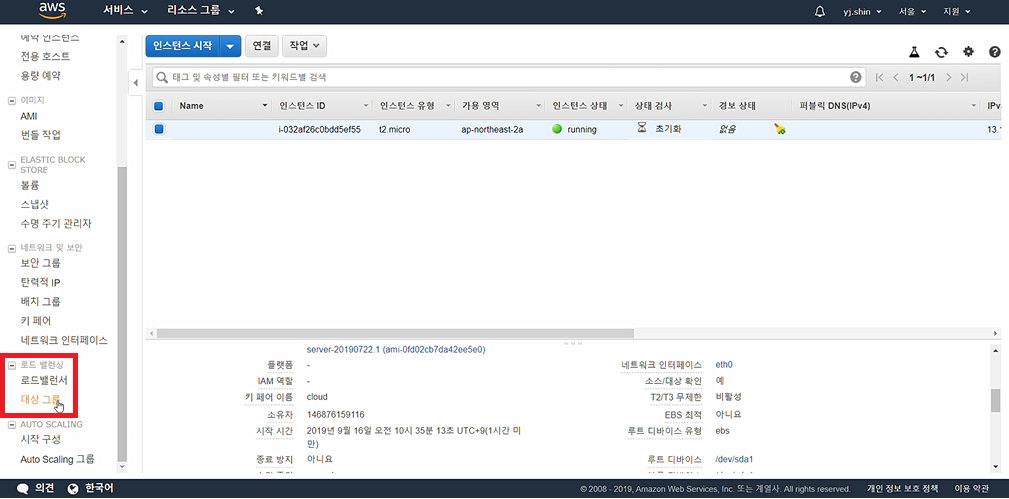This screenshot has height=499, width=1009.
Task: Open 배치 그룹 in sidebar
Action: pyautogui.click(x=41, y=301)
